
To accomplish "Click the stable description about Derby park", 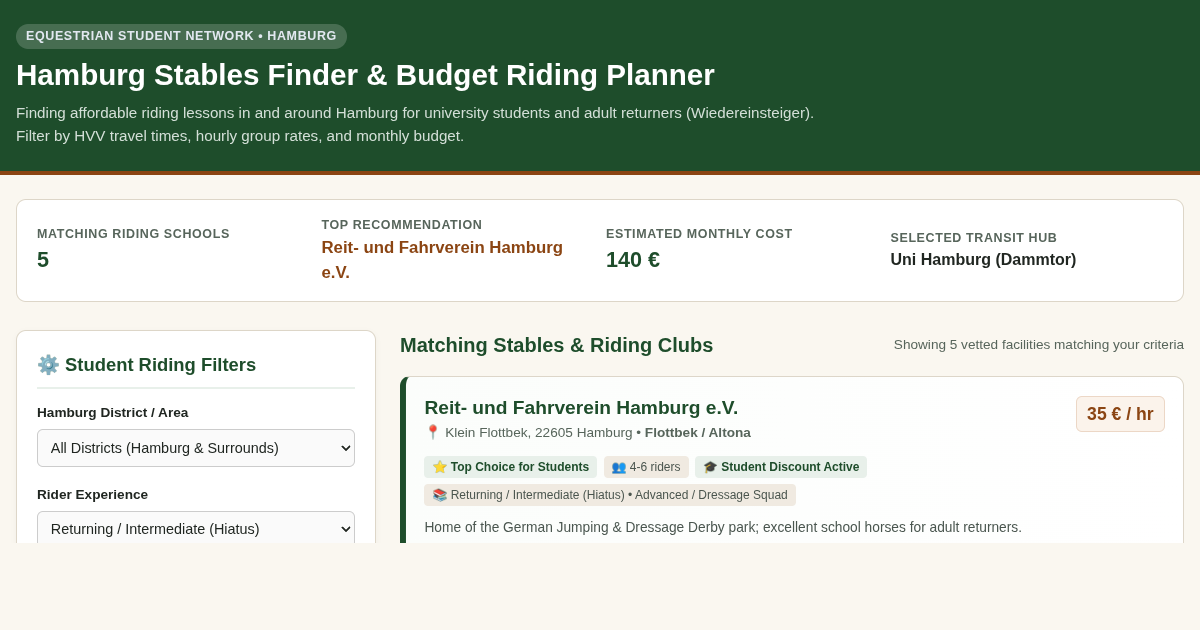I will click(x=723, y=527).
